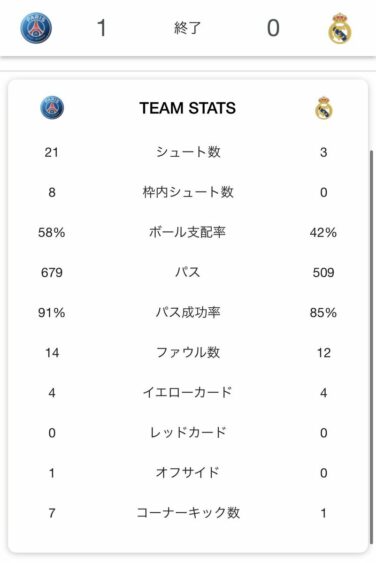This screenshot has width=376, height=563.
Task: Click the コーナーキック数 stat label
Action: (x=188, y=512)
